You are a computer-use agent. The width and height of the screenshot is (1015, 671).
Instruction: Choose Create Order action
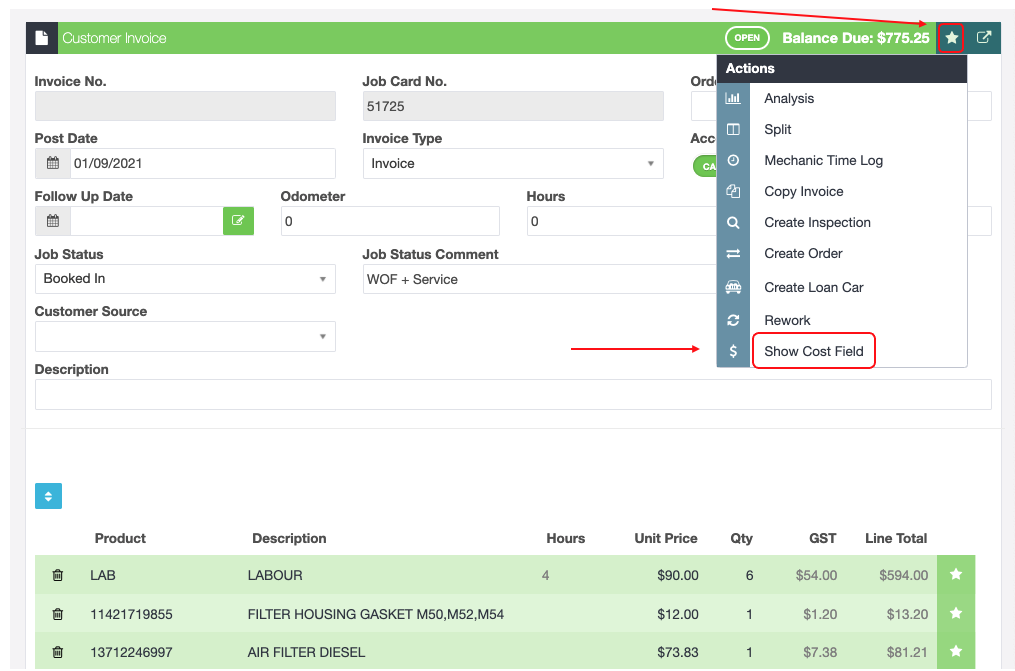pyautogui.click(x=803, y=254)
